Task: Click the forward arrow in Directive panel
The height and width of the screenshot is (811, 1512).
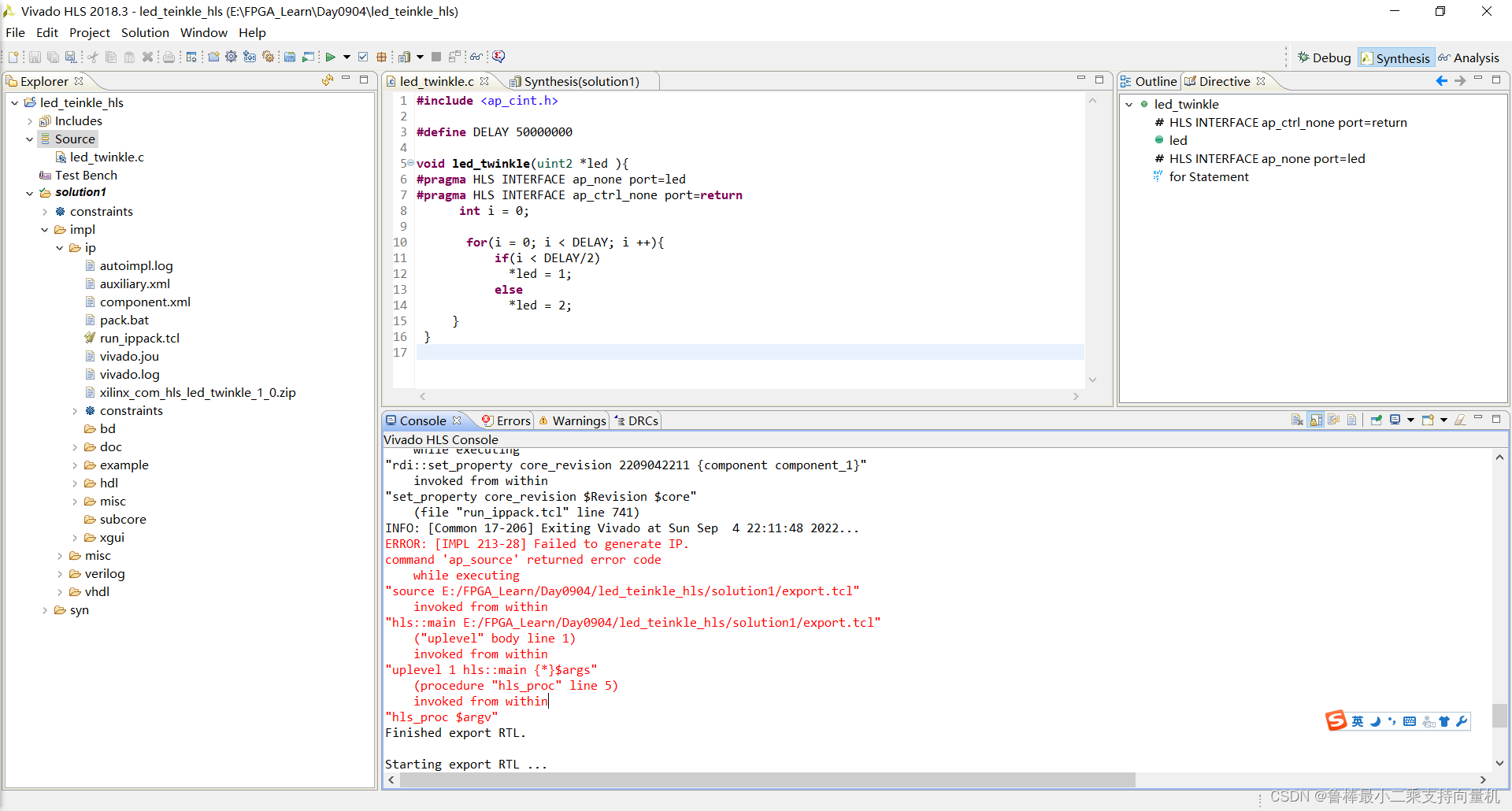Action: click(x=1460, y=80)
